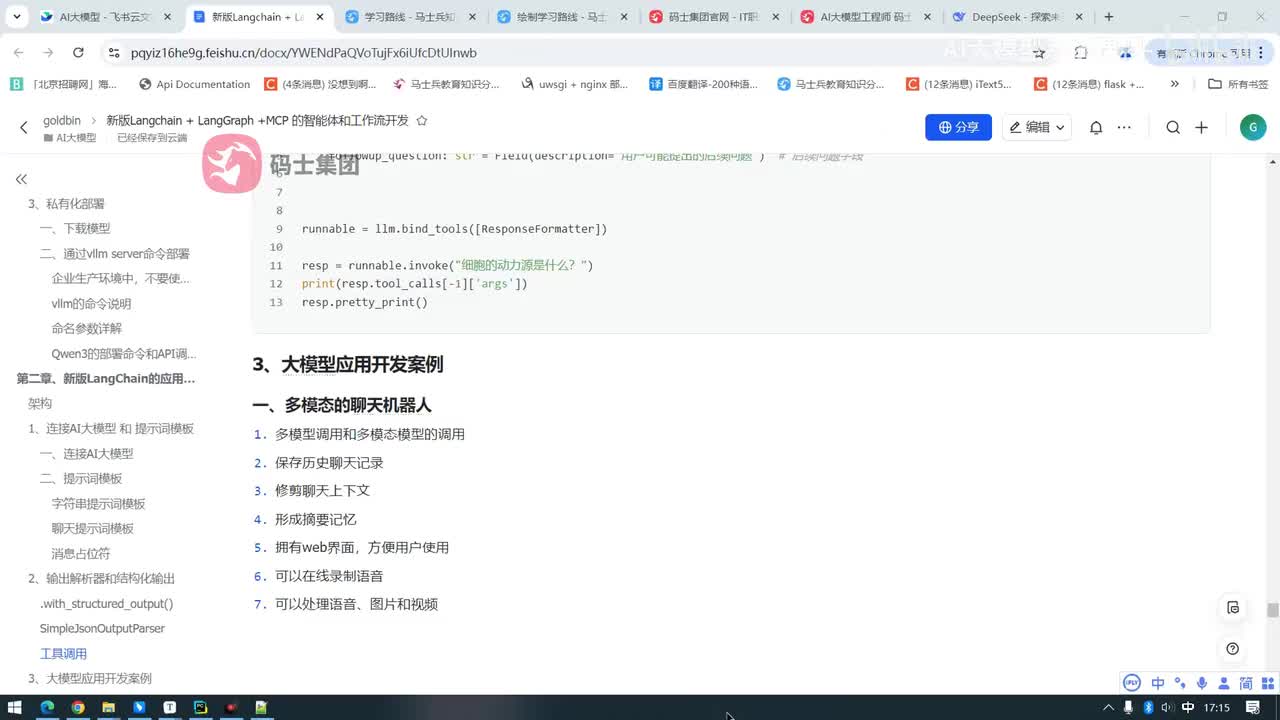Jump to outline item 一、下载模型
The width and height of the screenshot is (1280, 720).
tap(75, 228)
